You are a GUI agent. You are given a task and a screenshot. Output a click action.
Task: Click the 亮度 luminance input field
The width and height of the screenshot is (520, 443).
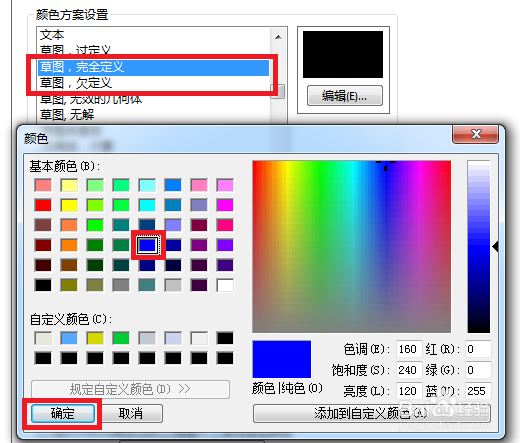(x=409, y=391)
